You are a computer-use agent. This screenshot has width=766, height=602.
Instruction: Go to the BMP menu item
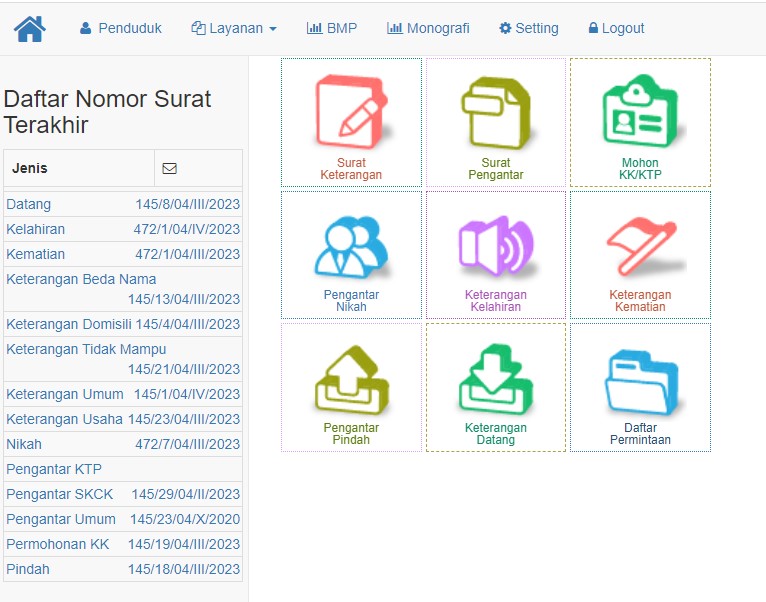[x=331, y=29]
